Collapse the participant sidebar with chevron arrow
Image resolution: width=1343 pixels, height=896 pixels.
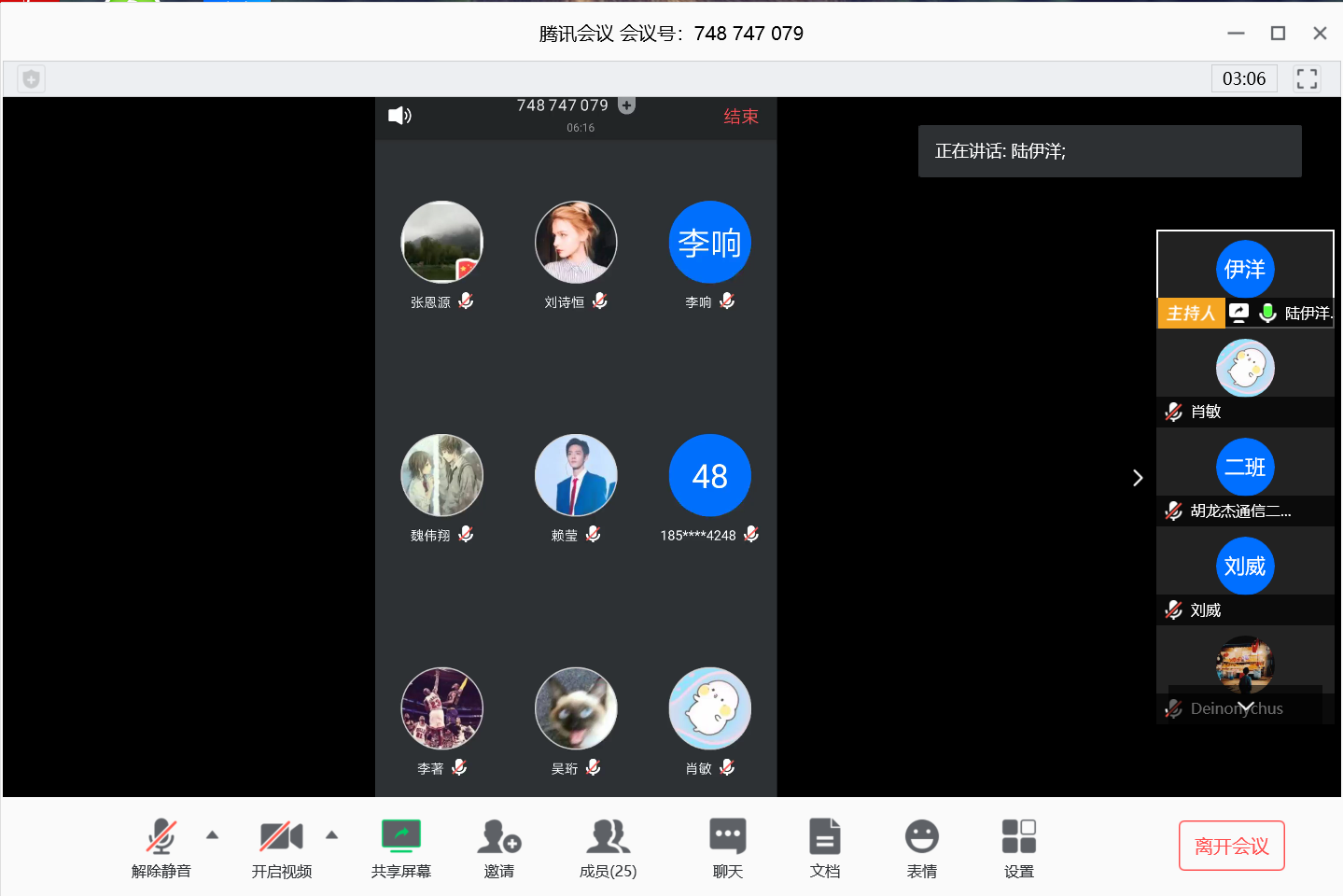point(1137,478)
